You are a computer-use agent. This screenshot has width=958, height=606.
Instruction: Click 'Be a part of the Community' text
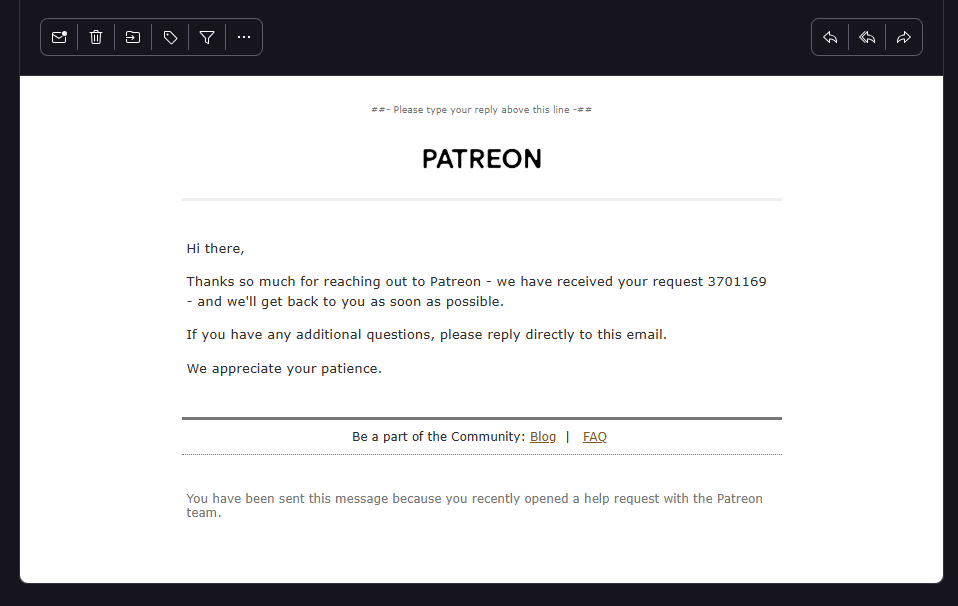click(438, 437)
